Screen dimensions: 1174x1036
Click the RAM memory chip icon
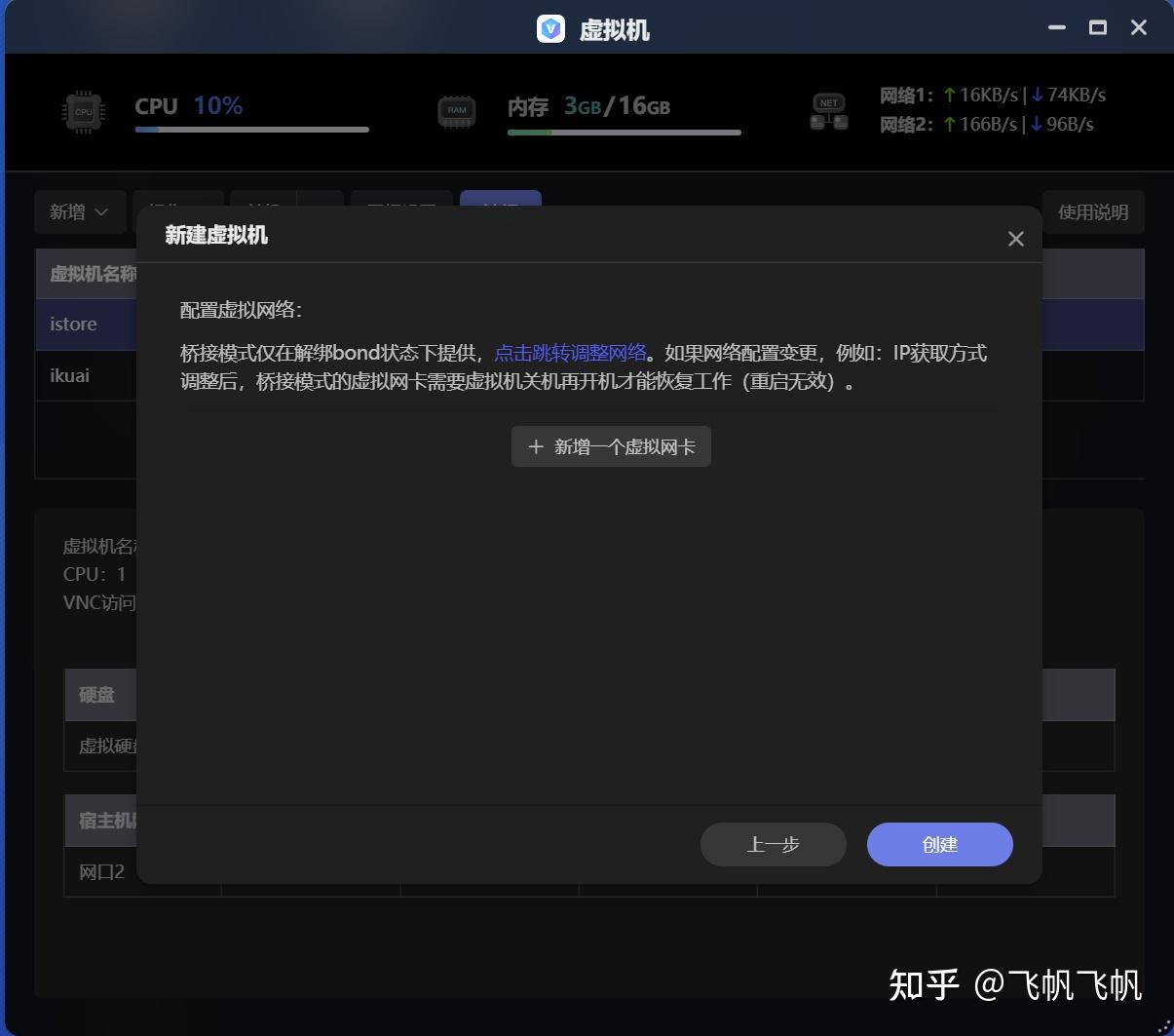click(x=457, y=110)
